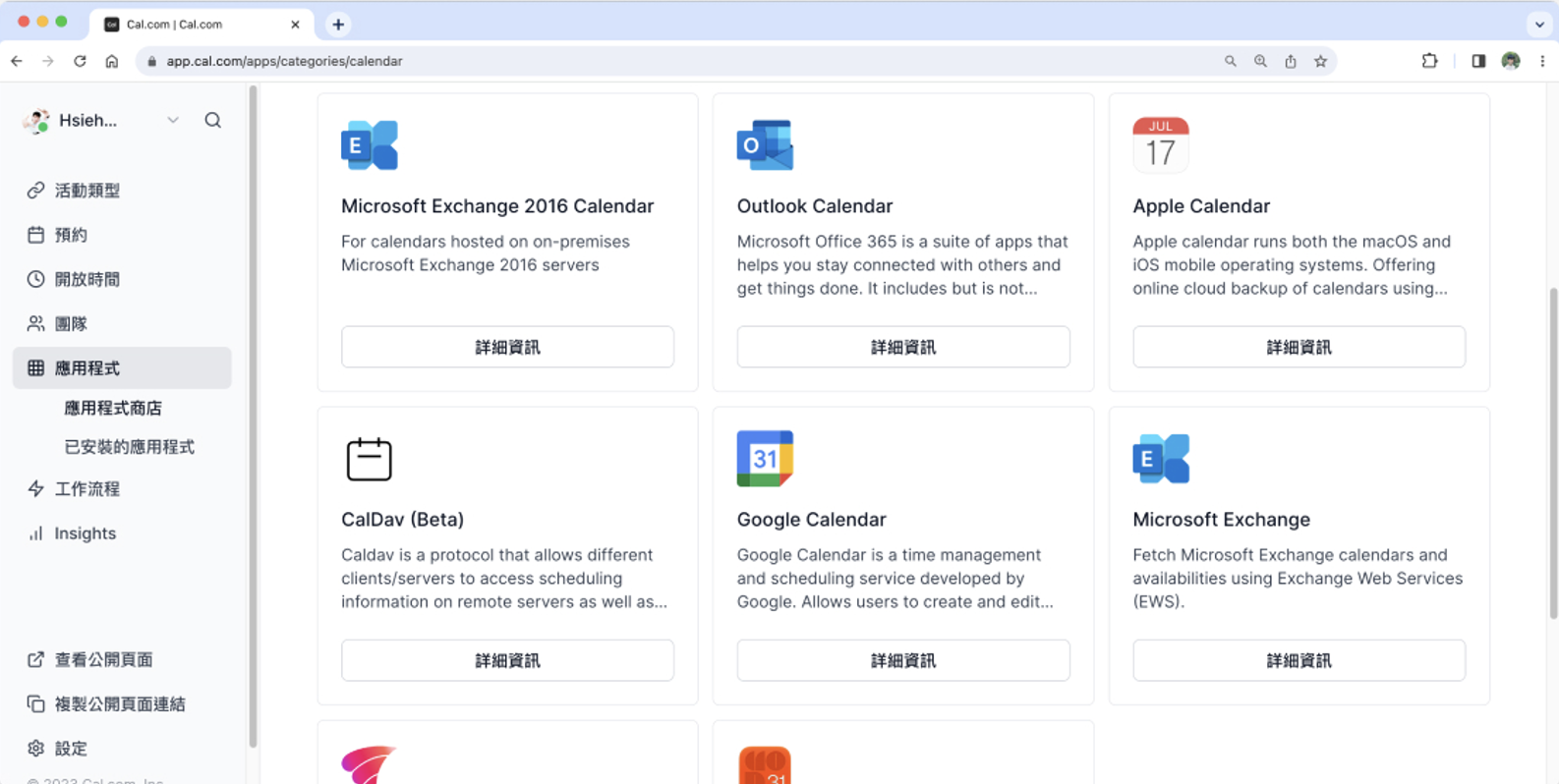Open 工作流程 in sidebar

click(122, 488)
